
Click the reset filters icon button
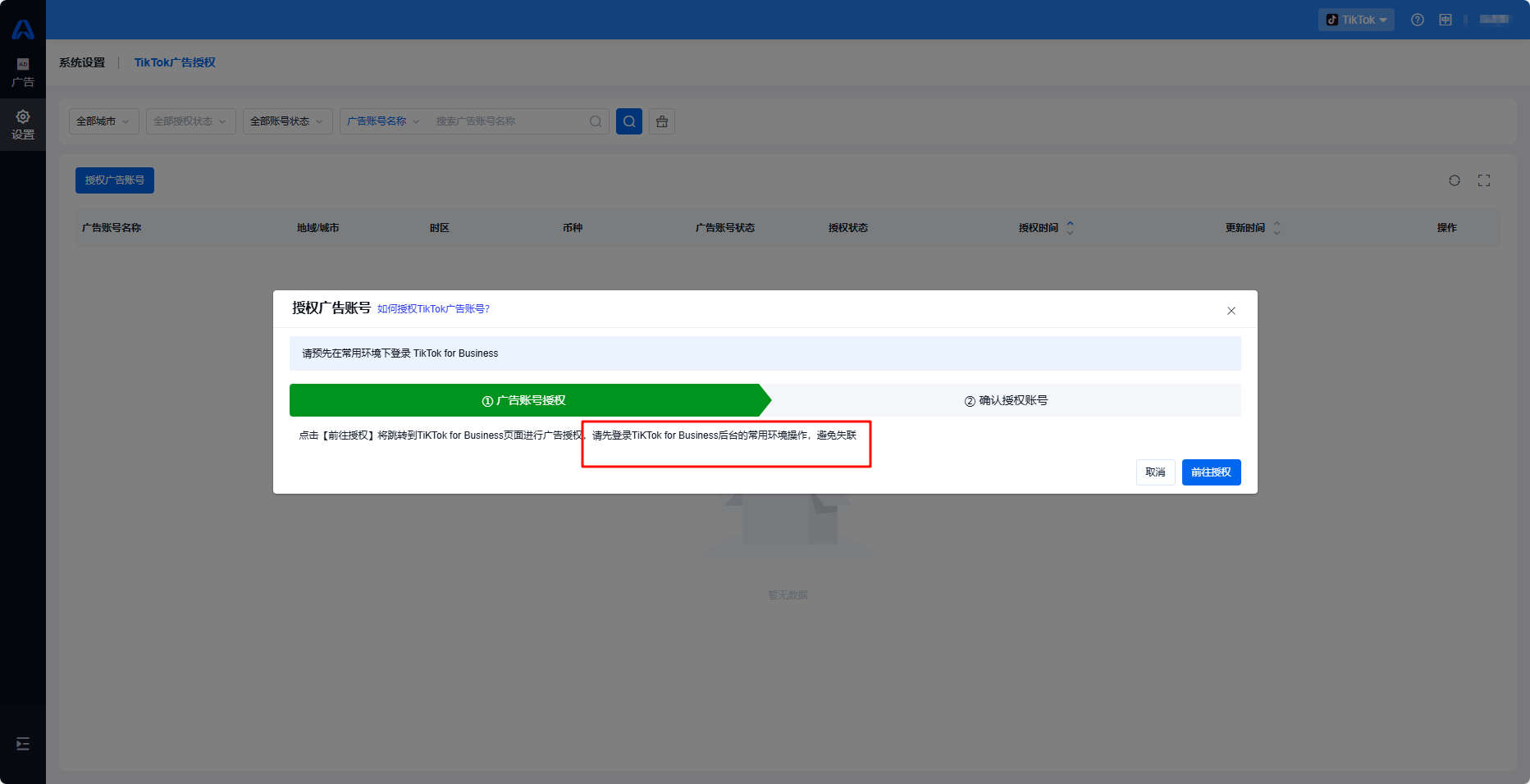pyautogui.click(x=662, y=121)
